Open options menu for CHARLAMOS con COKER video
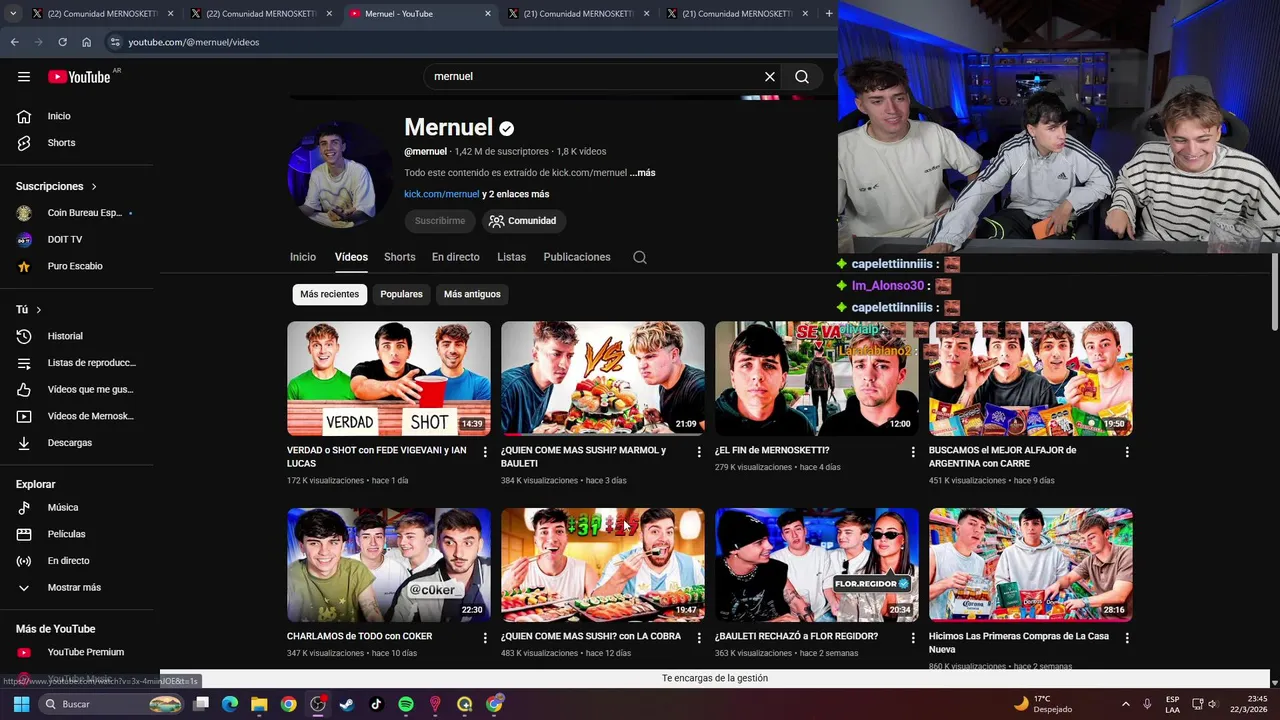The width and height of the screenshot is (1280, 720). 485,638
